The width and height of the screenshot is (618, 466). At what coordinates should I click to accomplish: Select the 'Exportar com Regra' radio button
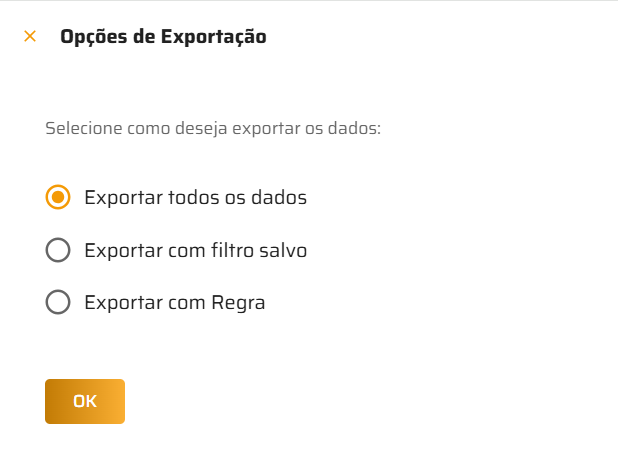click(x=58, y=302)
